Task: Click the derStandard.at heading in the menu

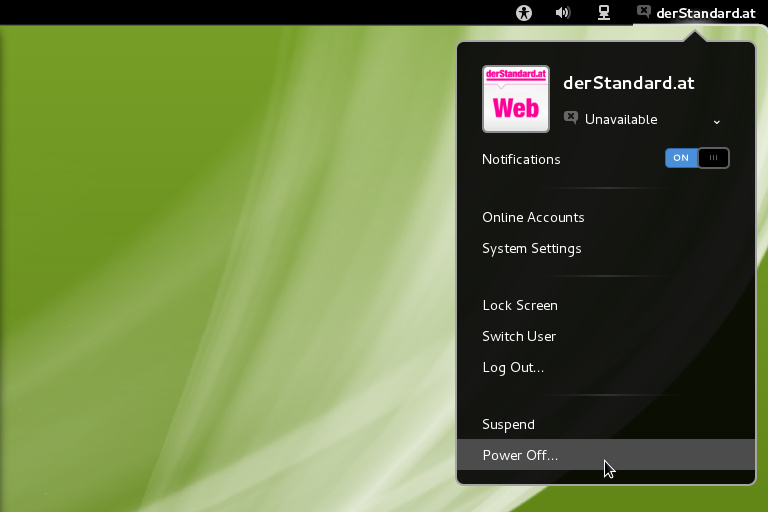Action: [629, 83]
